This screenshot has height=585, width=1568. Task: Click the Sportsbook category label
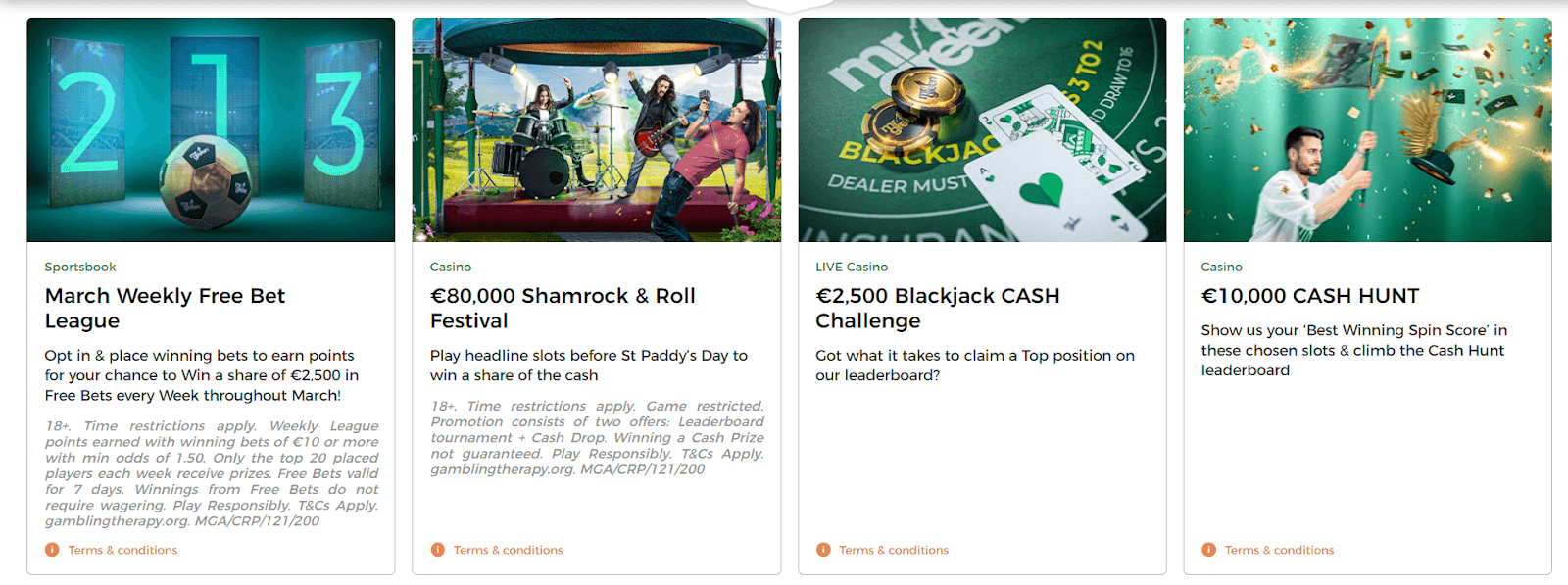pyautogui.click(x=80, y=267)
